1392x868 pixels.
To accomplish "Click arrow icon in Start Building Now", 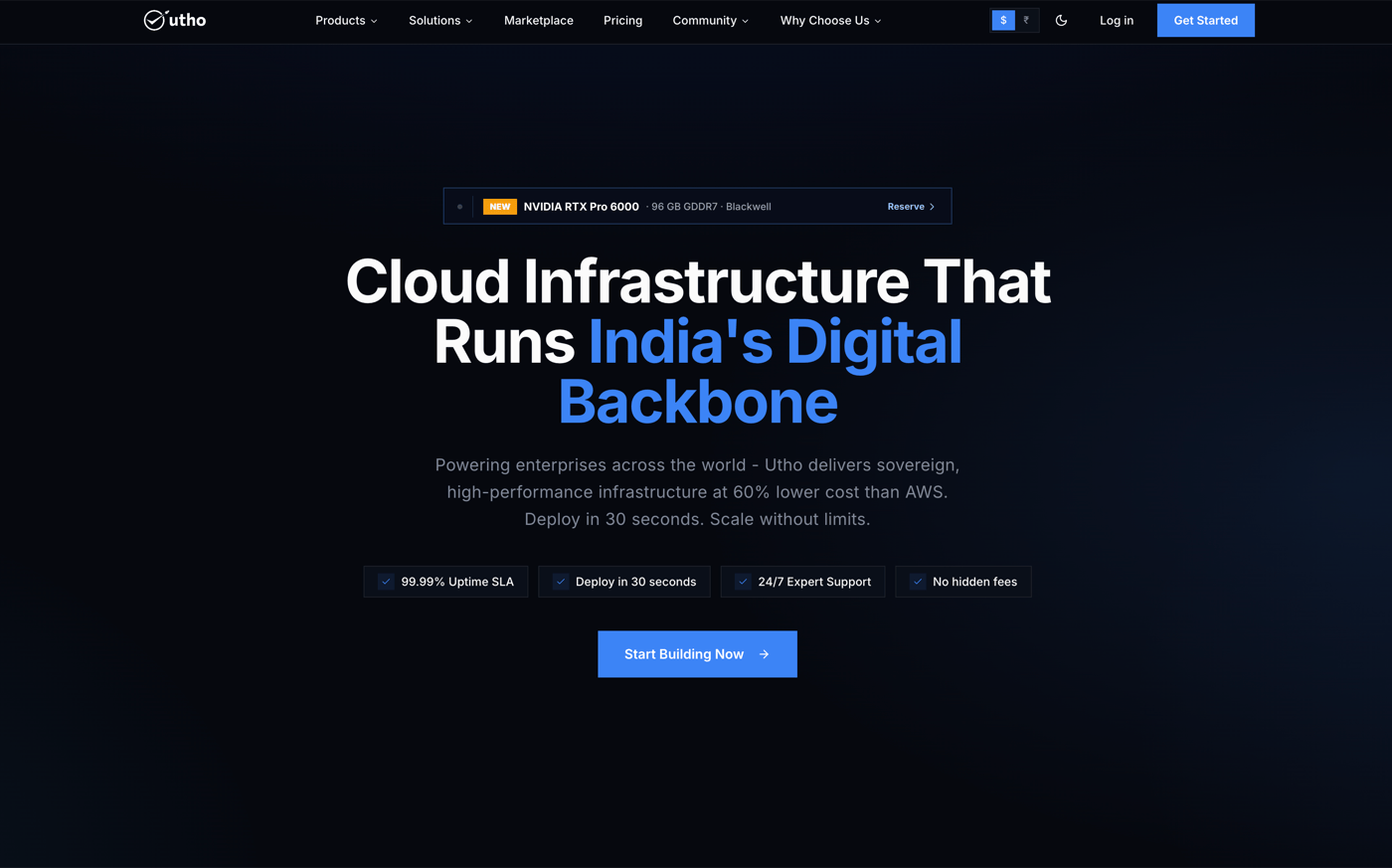I will (x=764, y=654).
